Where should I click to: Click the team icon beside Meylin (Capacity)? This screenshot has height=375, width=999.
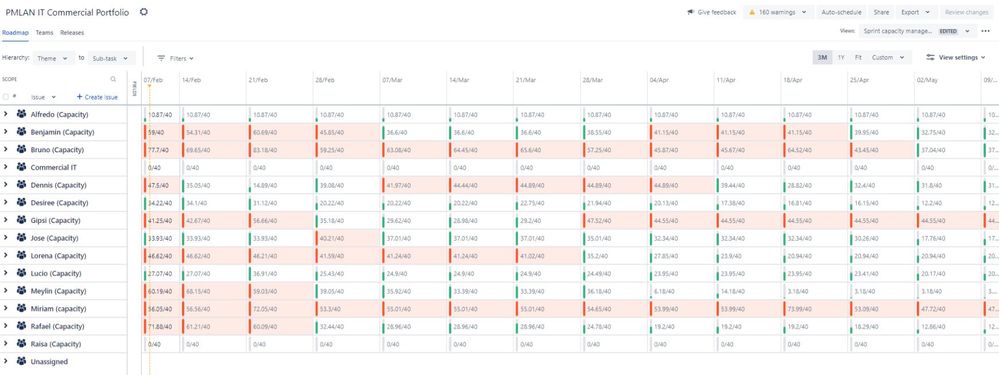point(21,290)
